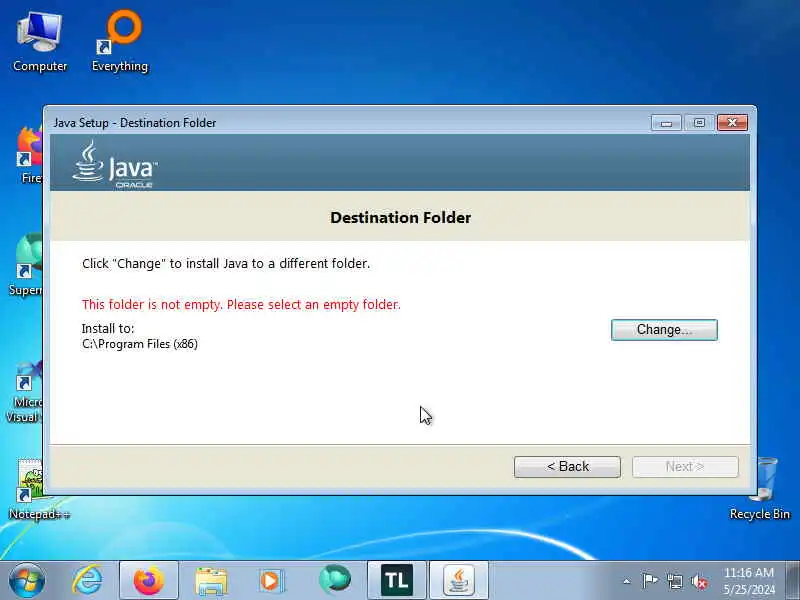Open the Windows Start menu orb

[x=27, y=580]
